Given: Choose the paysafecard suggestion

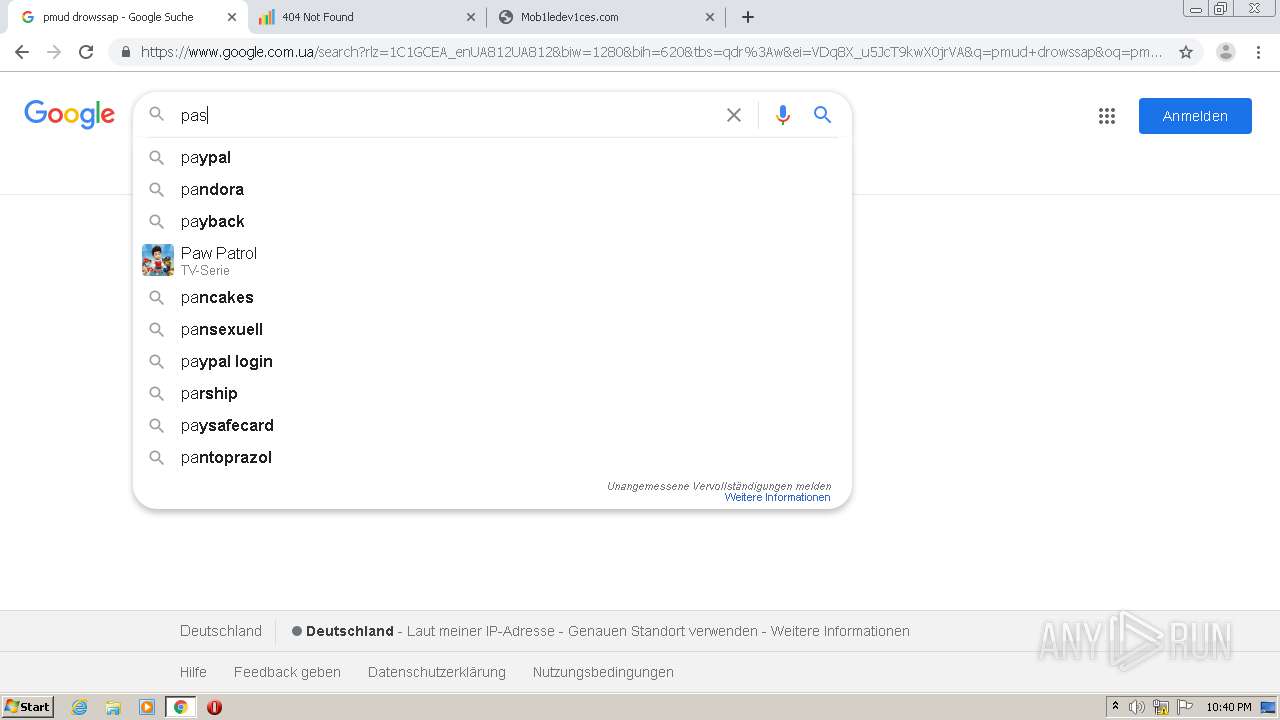Looking at the screenshot, I should pos(492,425).
